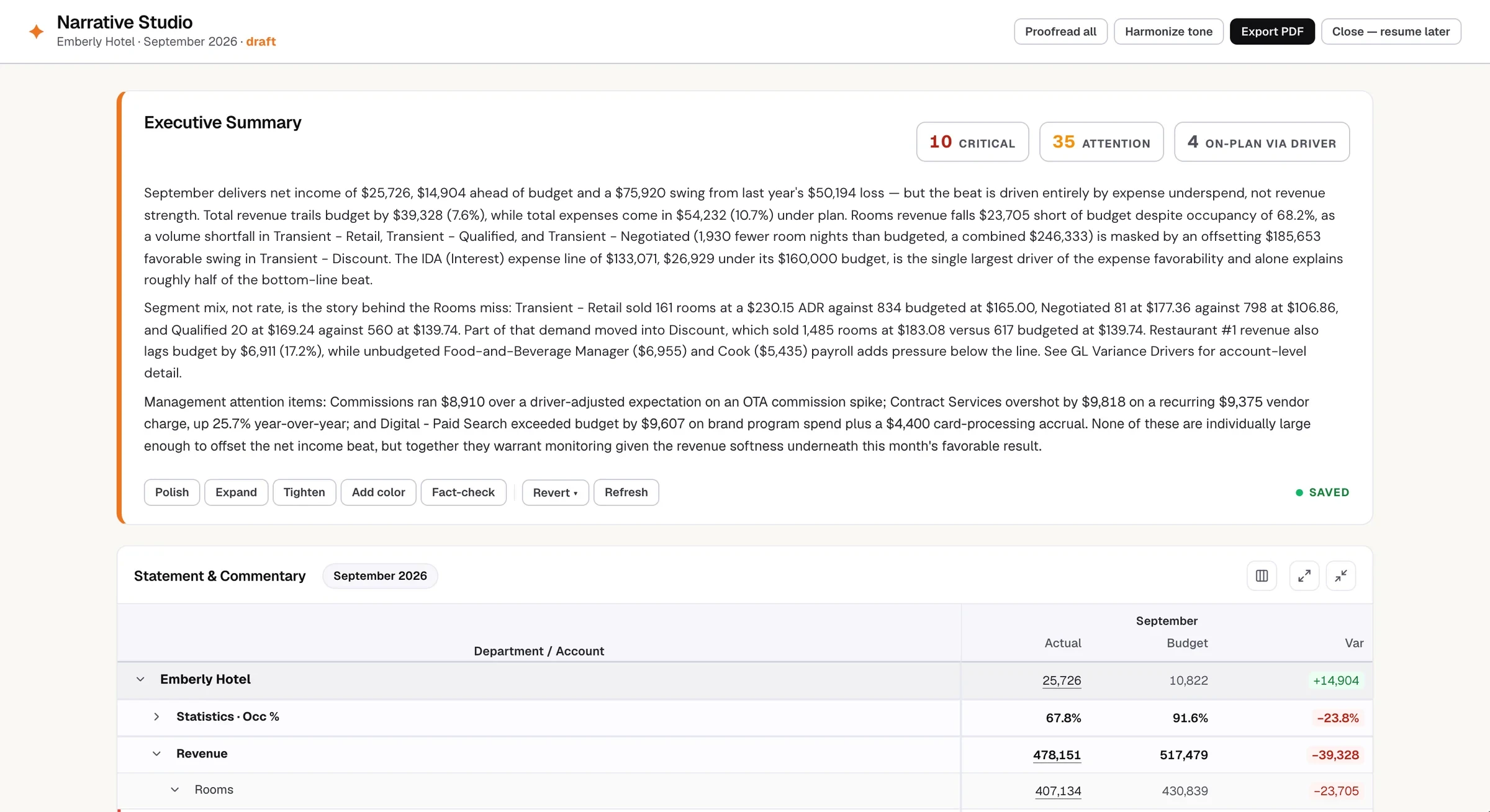Click the SAVED status indicator
Screen dimensions: 1490x812
pos(1322,492)
